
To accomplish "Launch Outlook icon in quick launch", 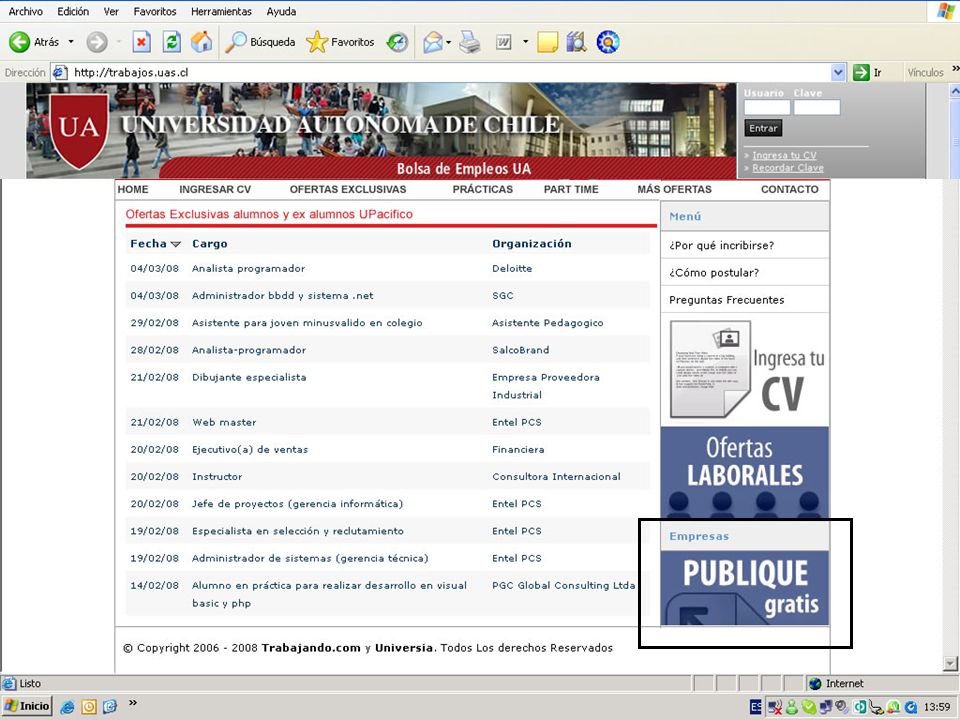I will coord(89,707).
